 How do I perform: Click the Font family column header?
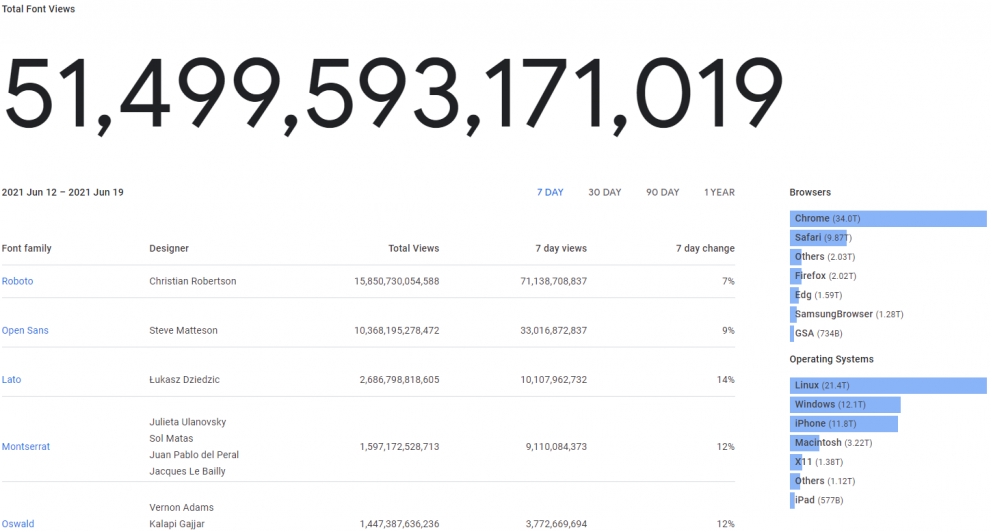pyautogui.click(x=27, y=248)
